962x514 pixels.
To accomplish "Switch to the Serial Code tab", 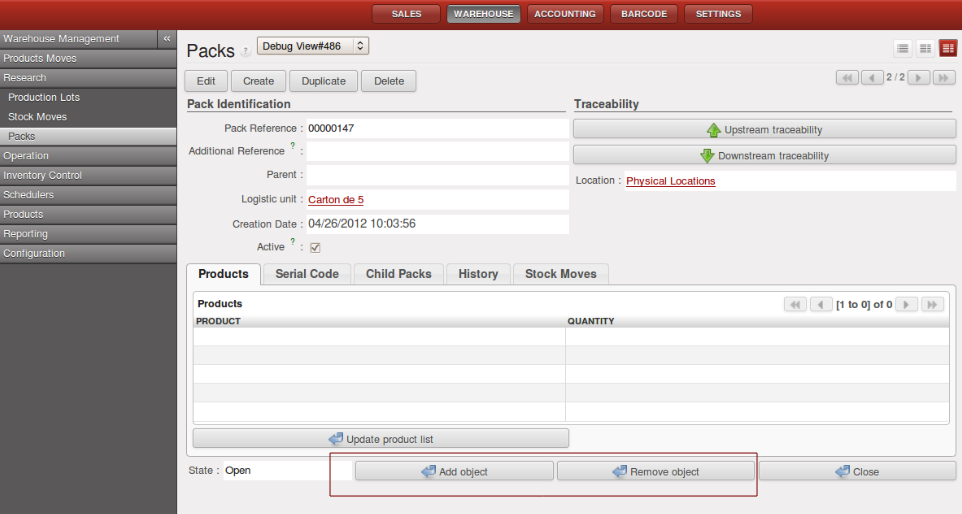I will click(307, 274).
